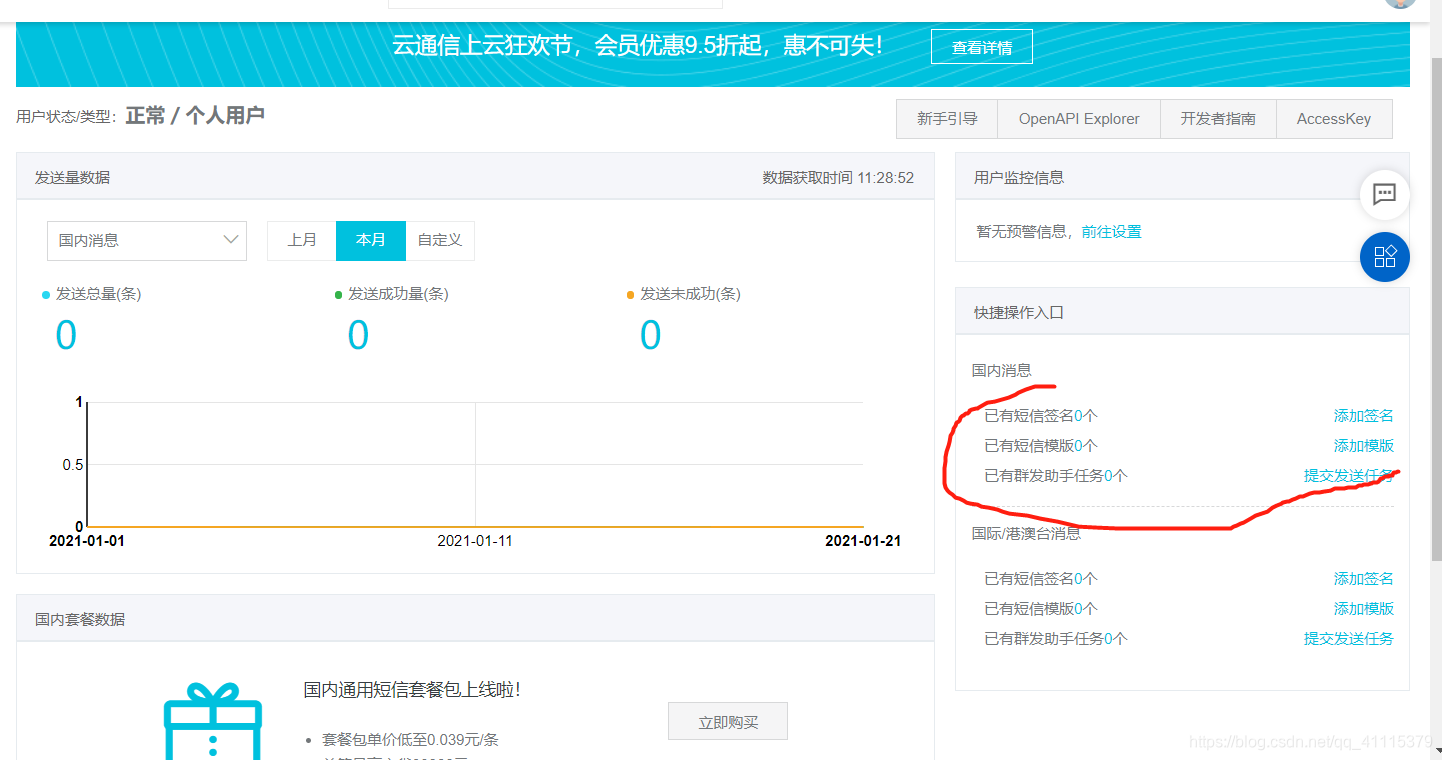Click the 用户监控信息 panel header
Screen dimensions: 1442x760
pos(1182,177)
